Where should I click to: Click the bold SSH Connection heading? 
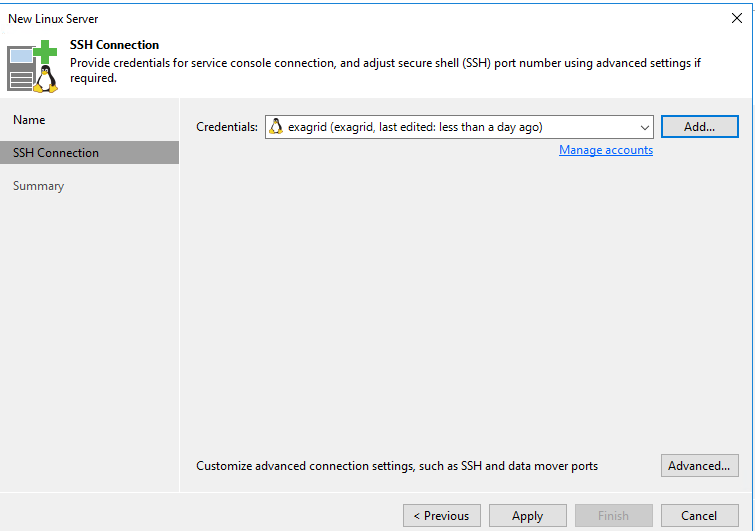[114, 45]
